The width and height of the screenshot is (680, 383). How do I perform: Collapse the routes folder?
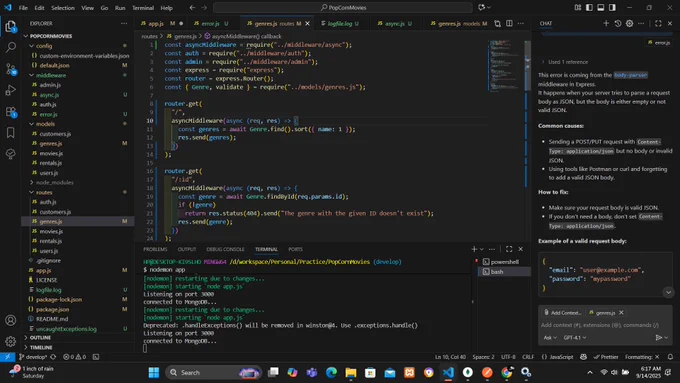[x=44, y=193]
